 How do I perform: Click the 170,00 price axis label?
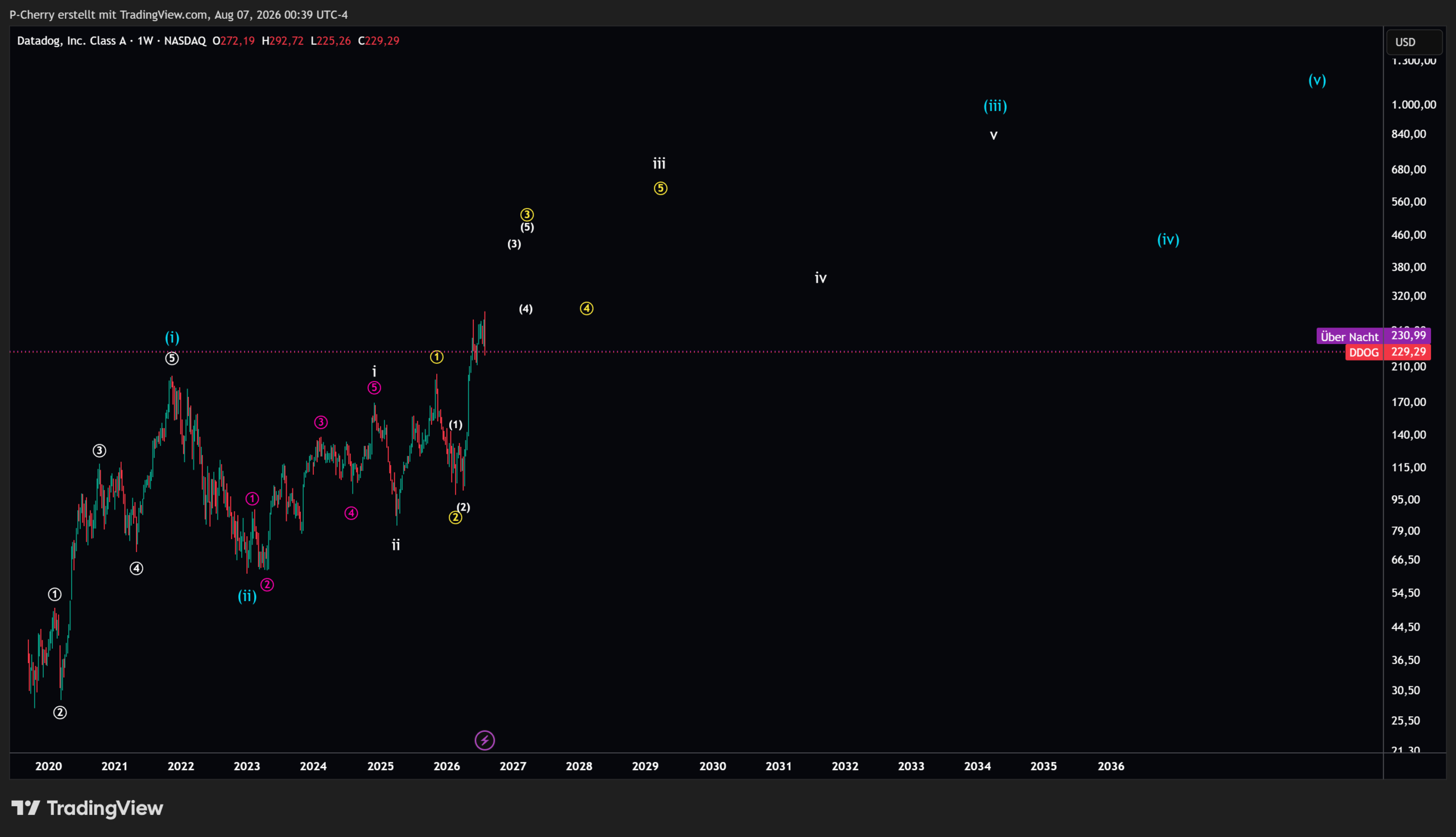tap(1409, 402)
